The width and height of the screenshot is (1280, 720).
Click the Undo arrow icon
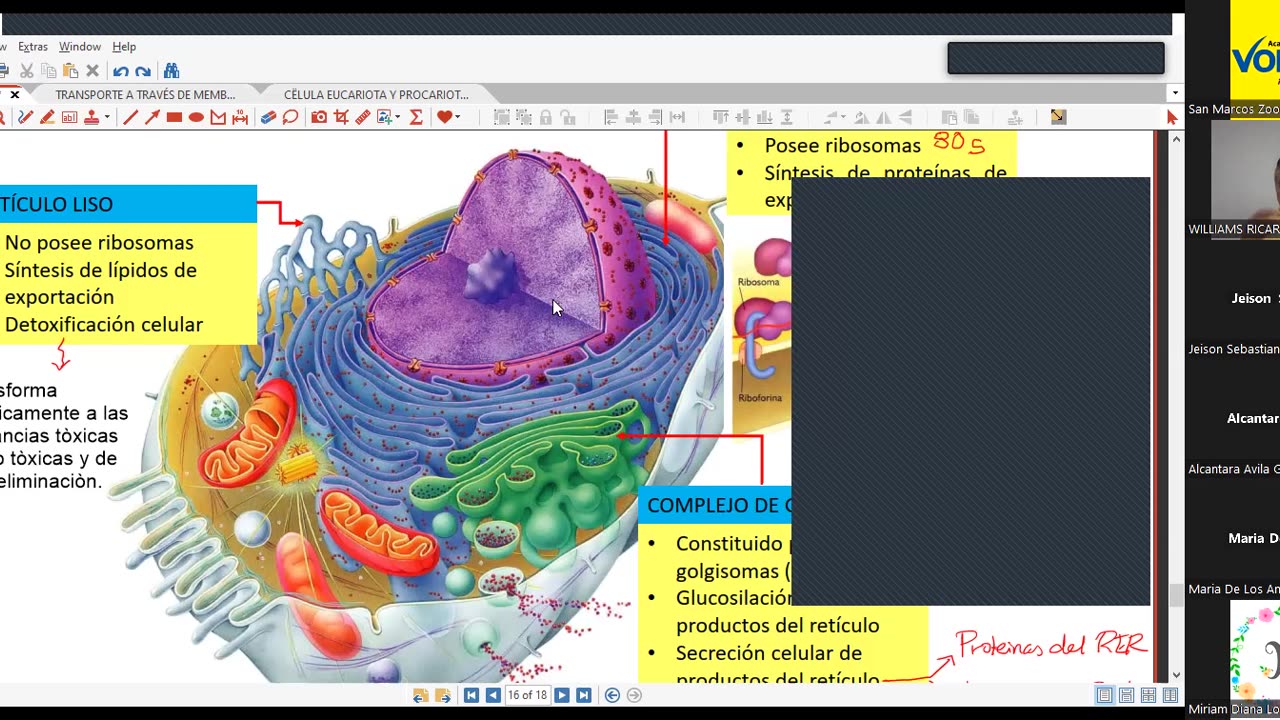point(121,71)
